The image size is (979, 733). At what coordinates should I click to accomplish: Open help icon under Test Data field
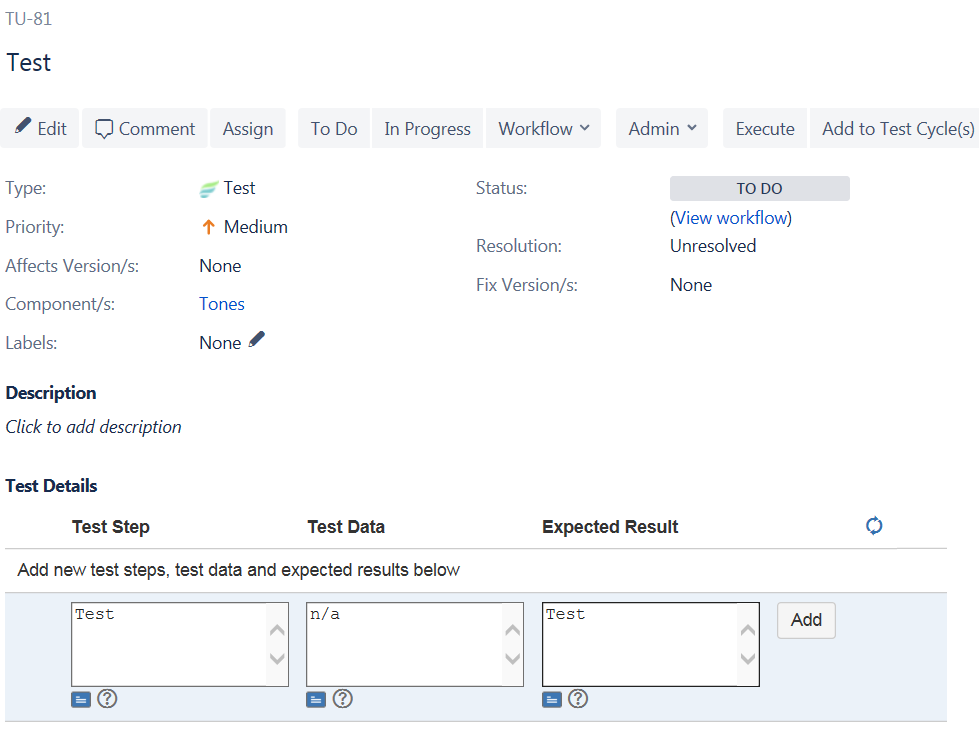pos(343,699)
